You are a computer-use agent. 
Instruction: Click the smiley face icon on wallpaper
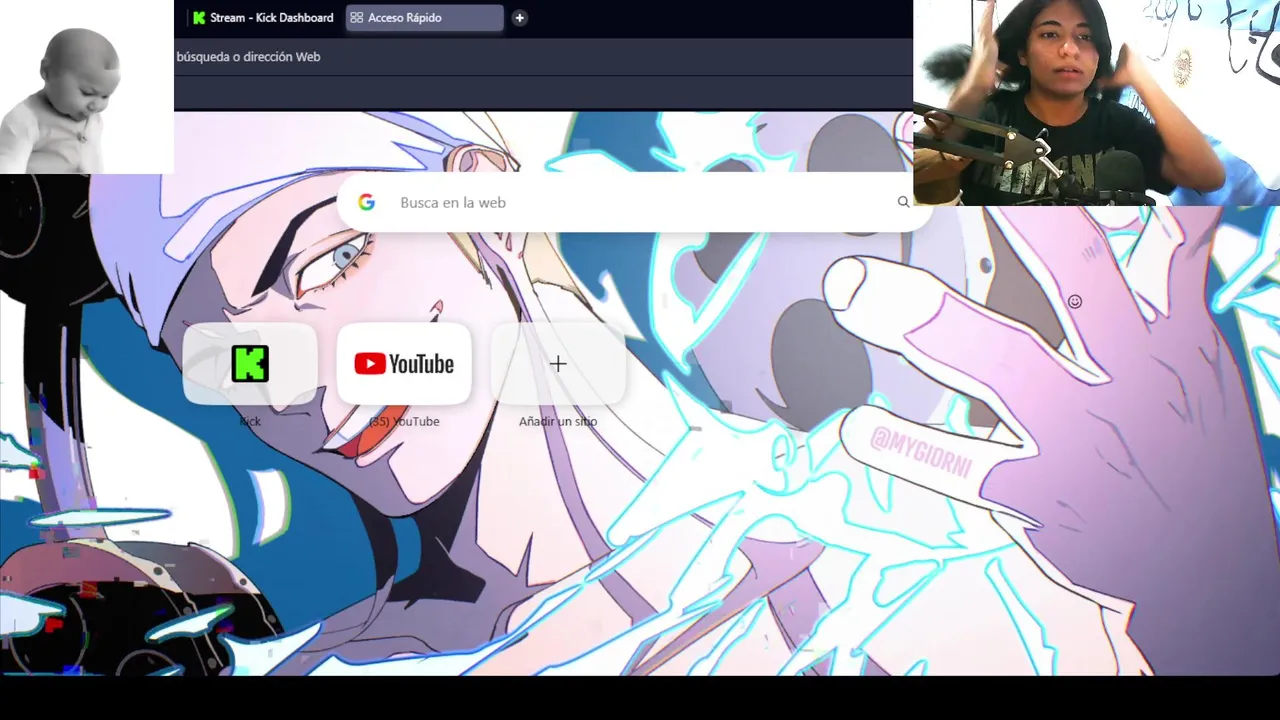1075,301
